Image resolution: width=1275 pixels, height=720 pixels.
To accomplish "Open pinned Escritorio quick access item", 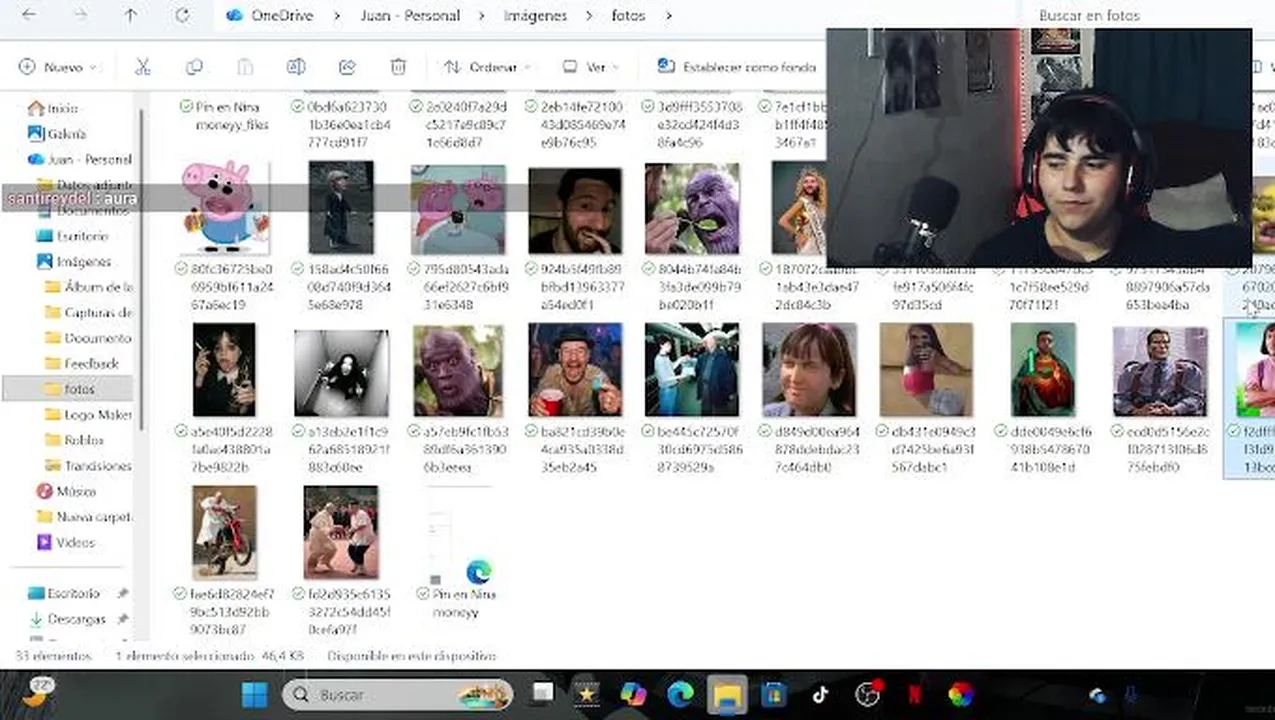I will 73,593.
